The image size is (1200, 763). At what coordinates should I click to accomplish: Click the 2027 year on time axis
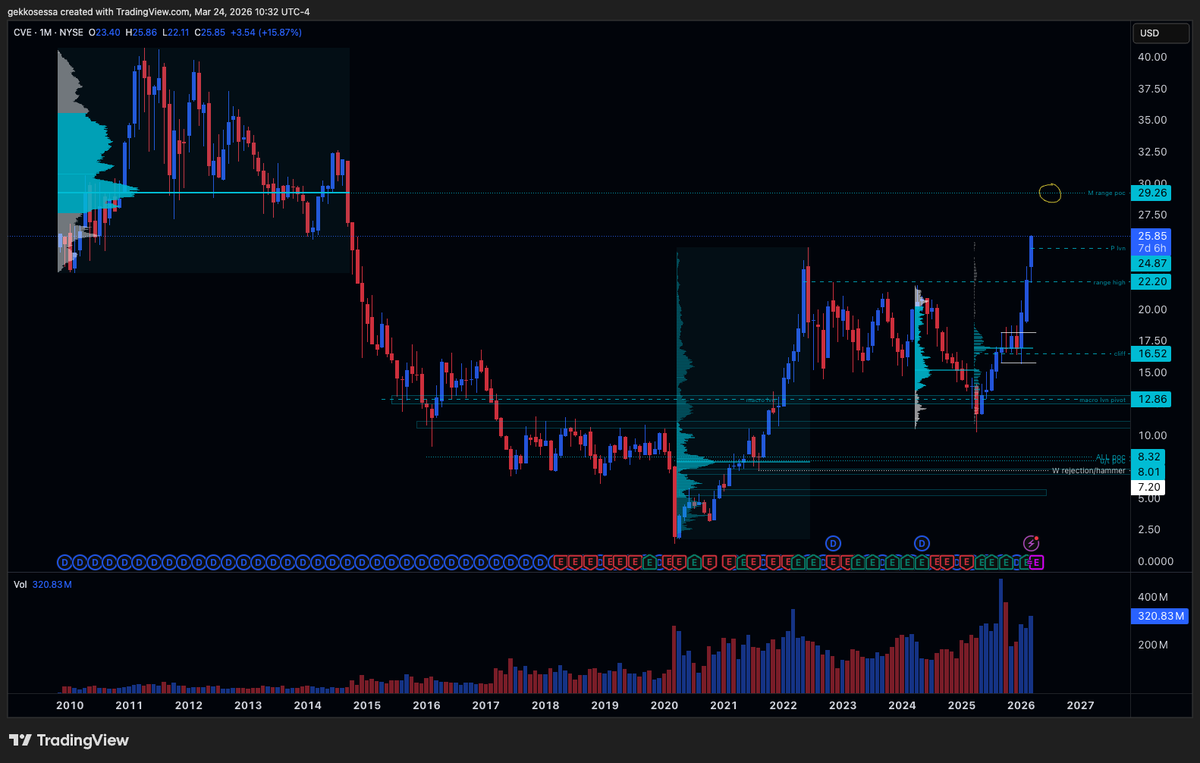(x=1080, y=705)
